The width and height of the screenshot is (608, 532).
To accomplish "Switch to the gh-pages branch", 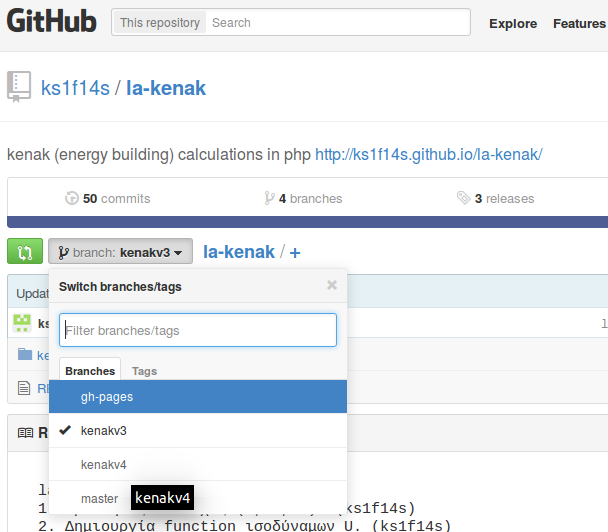I will click(x=107, y=397).
